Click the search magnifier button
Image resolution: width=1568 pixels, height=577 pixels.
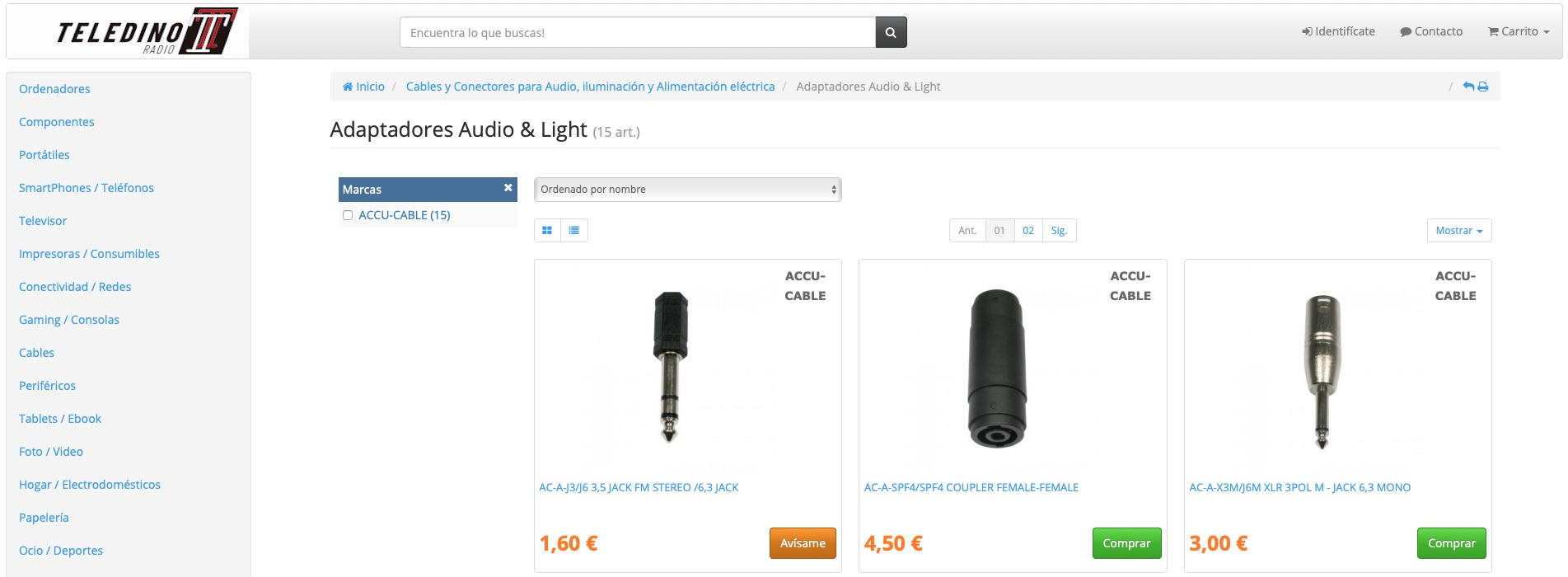click(891, 33)
